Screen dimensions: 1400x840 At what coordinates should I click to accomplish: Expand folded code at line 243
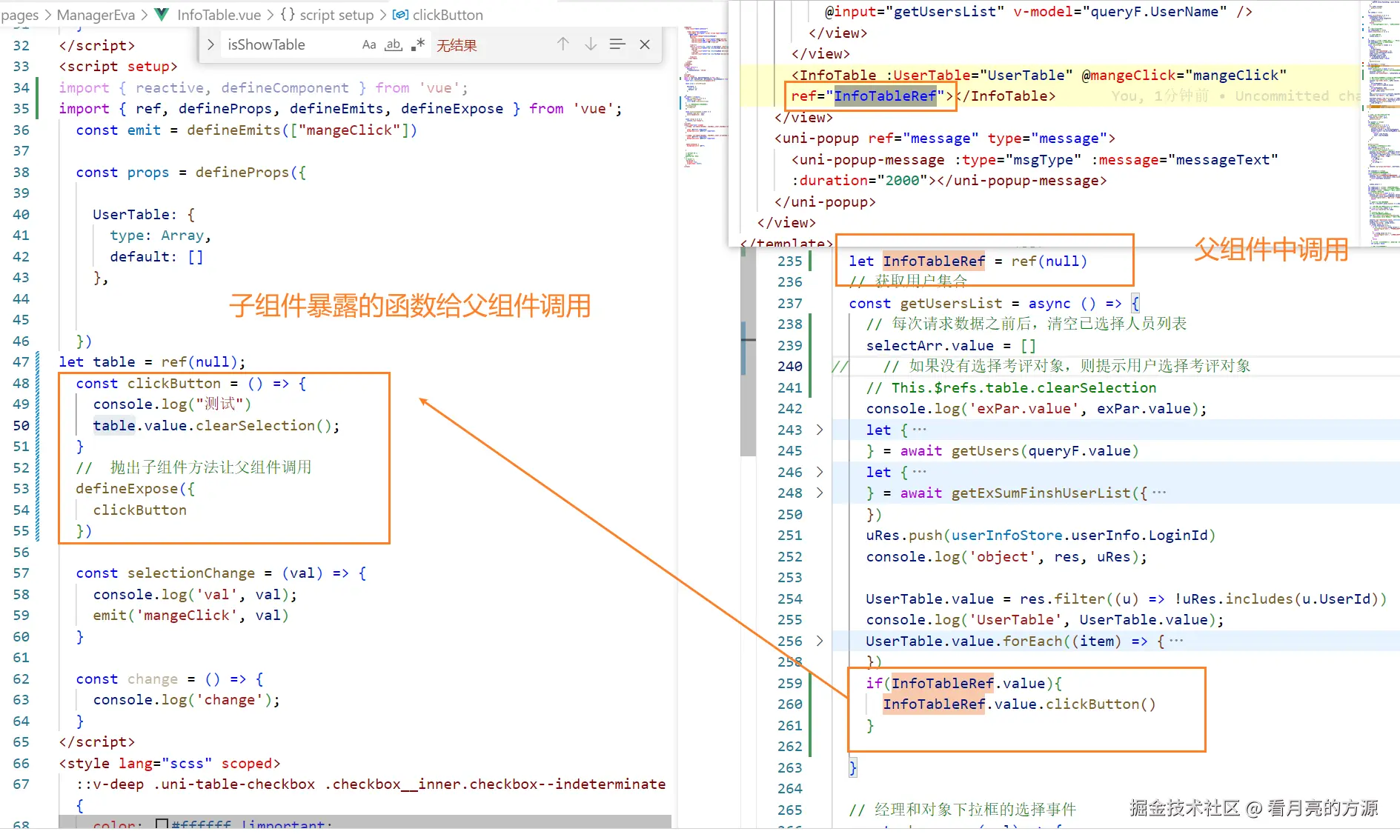(819, 430)
